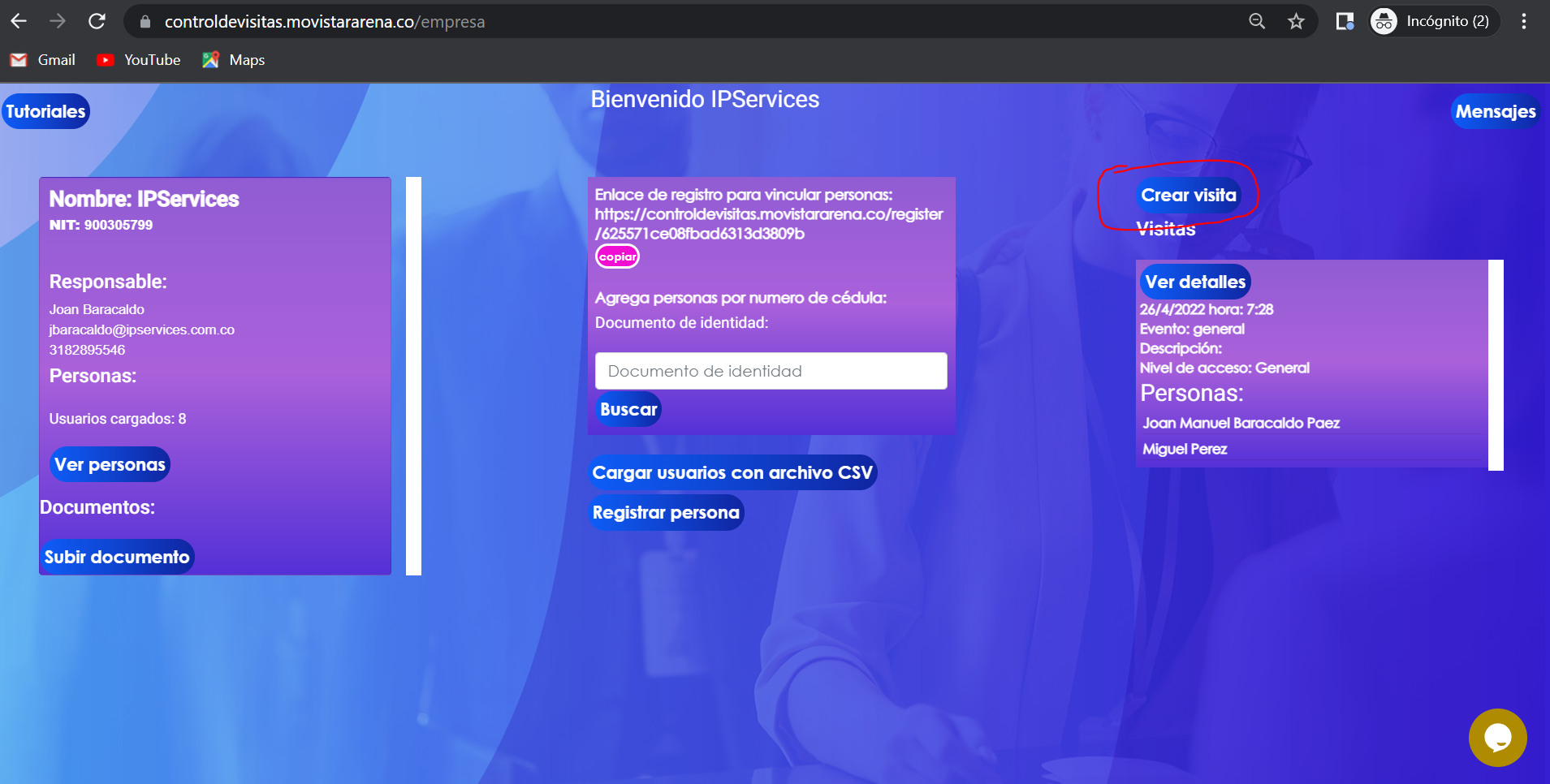Image resolution: width=1550 pixels, height=784 pixels.
Task: Click the company panel's white scrollbar
Action: tap(413, 376)
